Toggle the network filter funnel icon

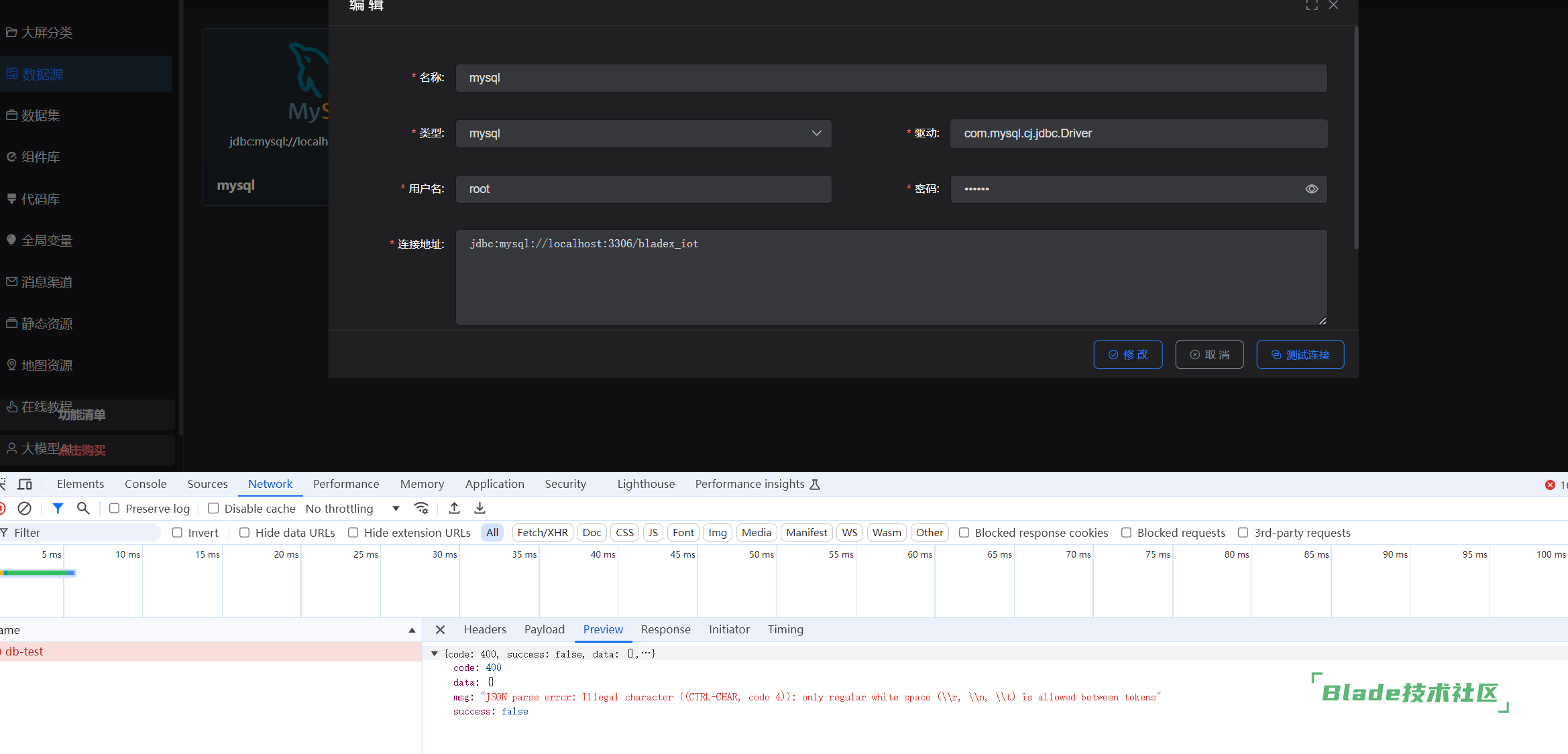tap(58, 509)
